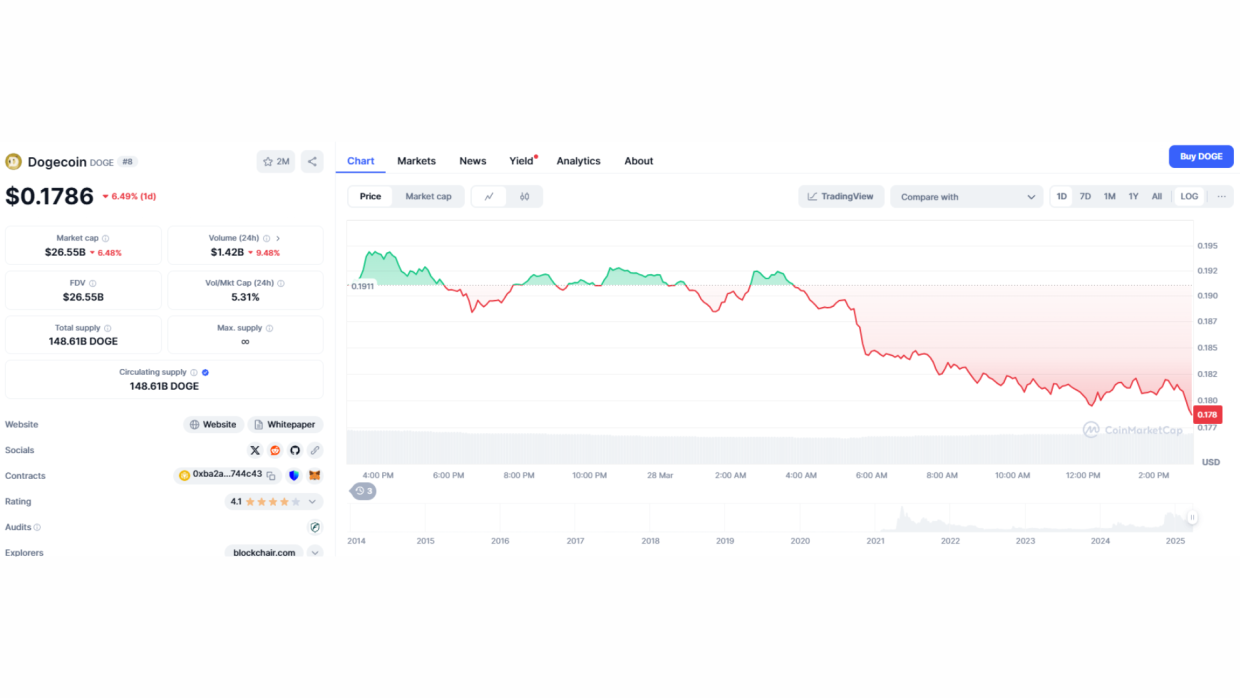Open Dogecoin Reddit social link
The height and width of the screenshot is (698, 1240).
(275, 451)
